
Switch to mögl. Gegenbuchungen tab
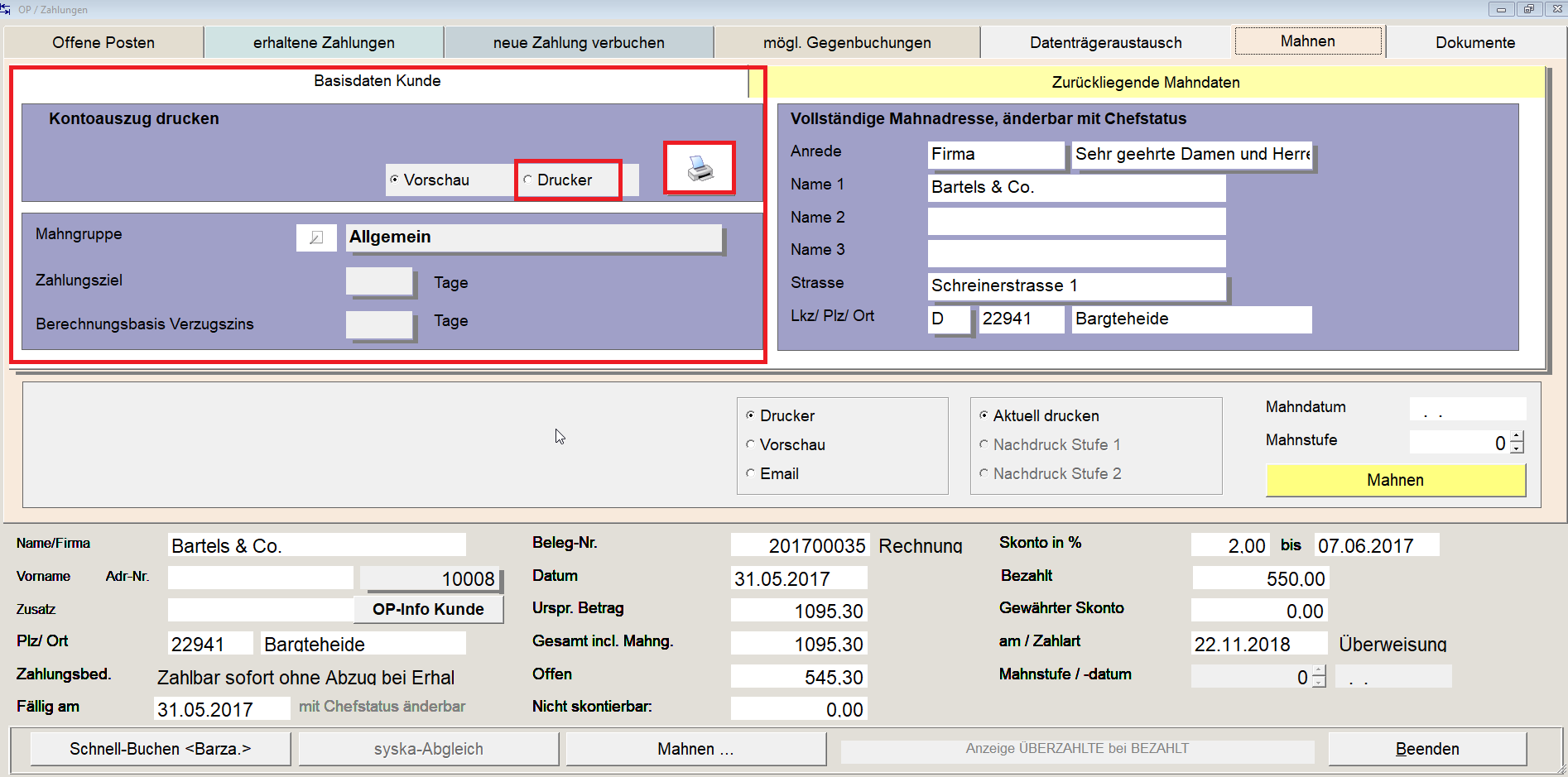pyautogui.click(x=847, y=42)
